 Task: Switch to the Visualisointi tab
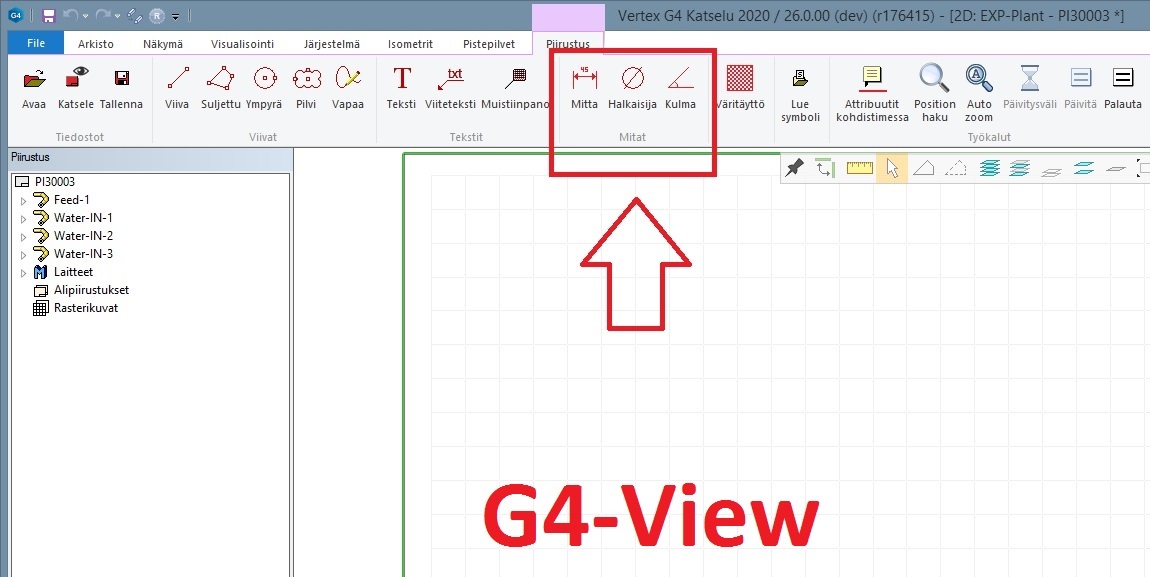pos(243,44)
